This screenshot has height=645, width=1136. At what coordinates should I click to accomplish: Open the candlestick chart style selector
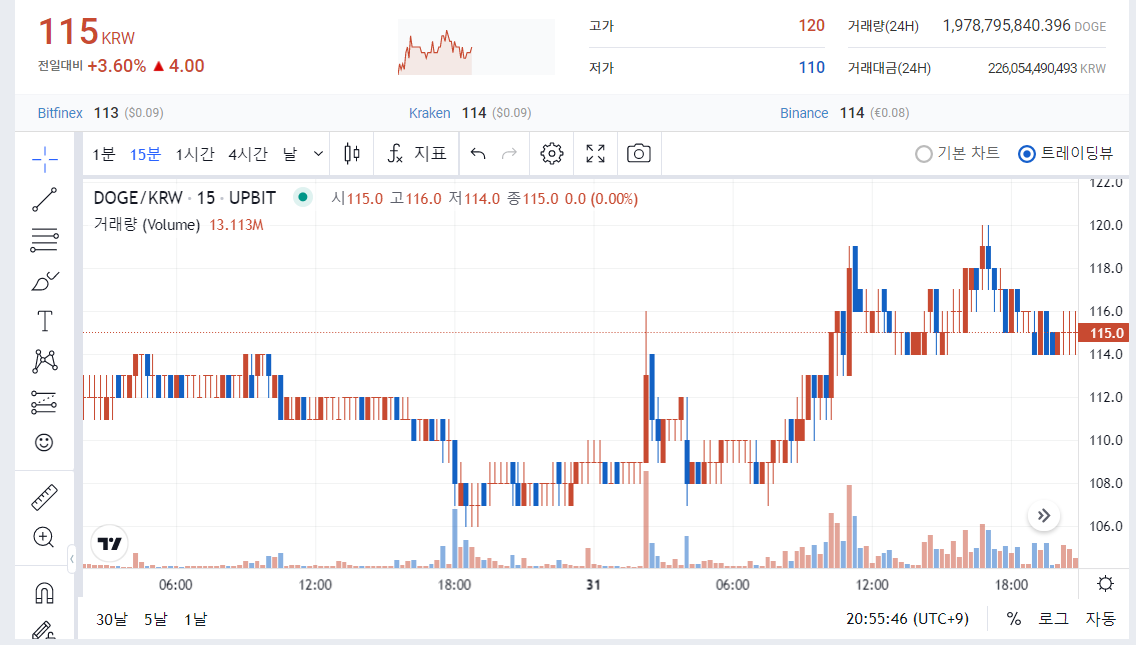point(352,154)
